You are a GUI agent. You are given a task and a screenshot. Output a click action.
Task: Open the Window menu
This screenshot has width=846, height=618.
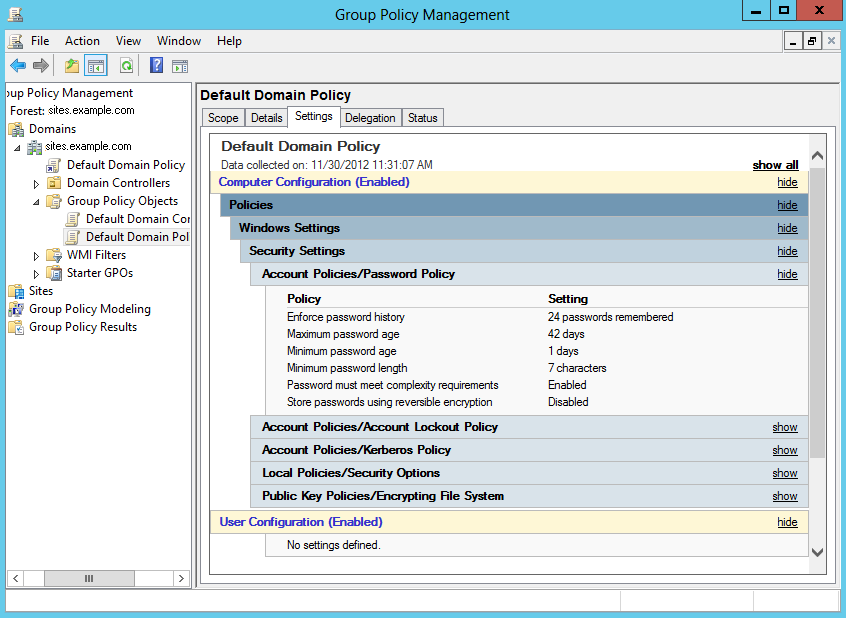[179, 41]
